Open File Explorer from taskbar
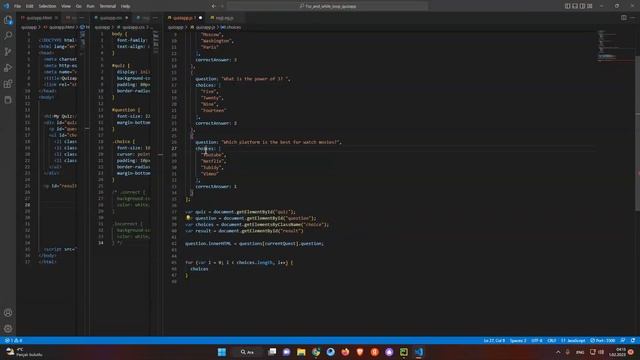Screen dimensions: 640x360 301,352
